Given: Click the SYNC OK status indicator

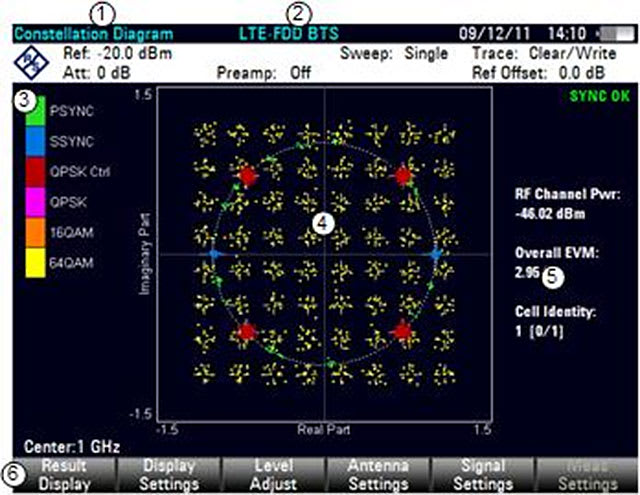Looking at the screenshot, I should tap(600, 96).
